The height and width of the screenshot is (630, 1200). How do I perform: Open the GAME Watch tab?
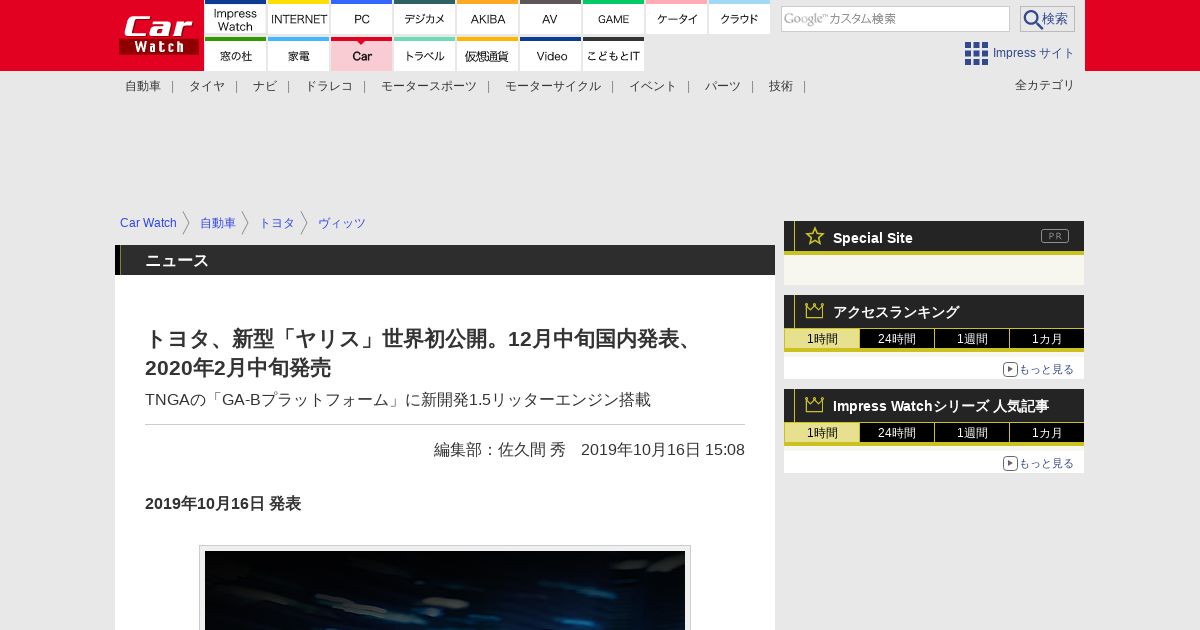613,18
